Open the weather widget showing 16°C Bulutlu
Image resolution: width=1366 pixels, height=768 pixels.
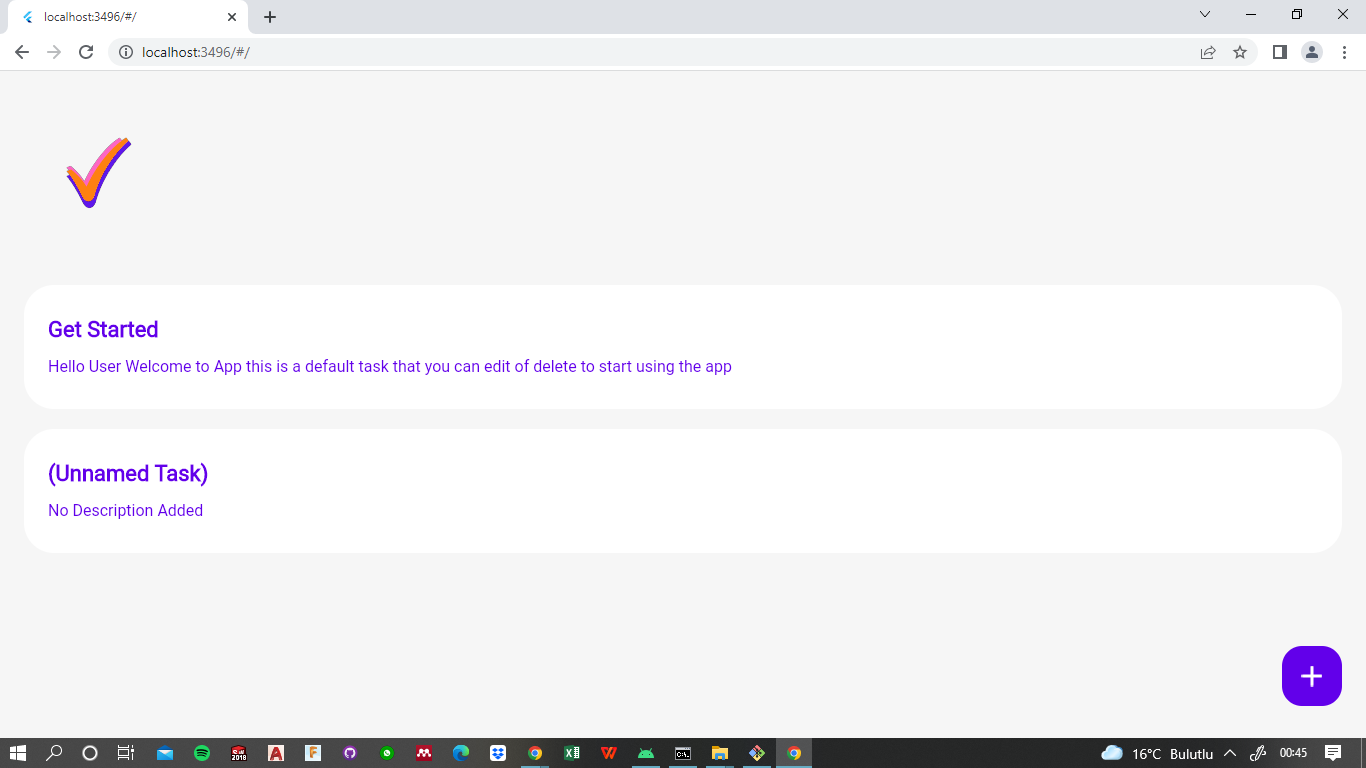click(x=1157, y=753)
